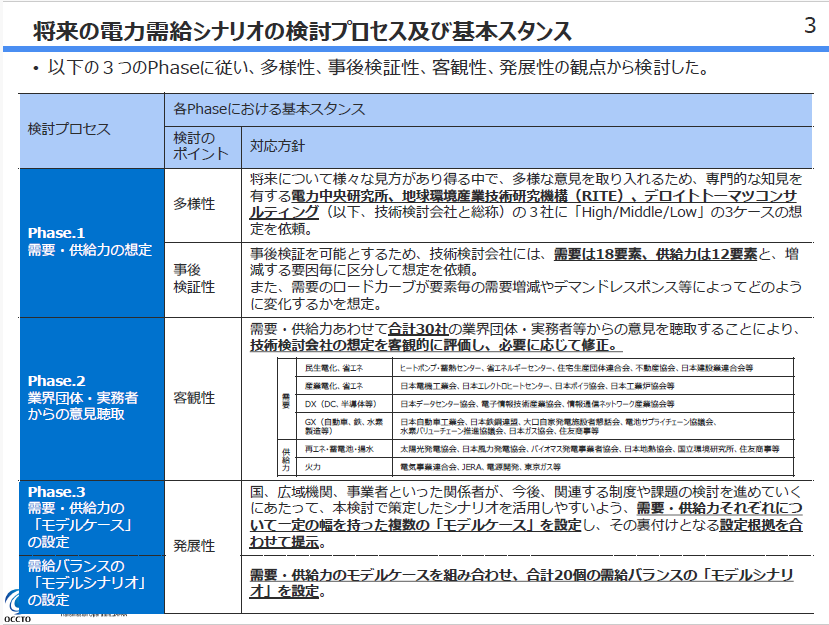Click the Phase.3 「モデルケース」の設定 cell
The width and height of the screenshot is (829, 625).
(92, 518)
